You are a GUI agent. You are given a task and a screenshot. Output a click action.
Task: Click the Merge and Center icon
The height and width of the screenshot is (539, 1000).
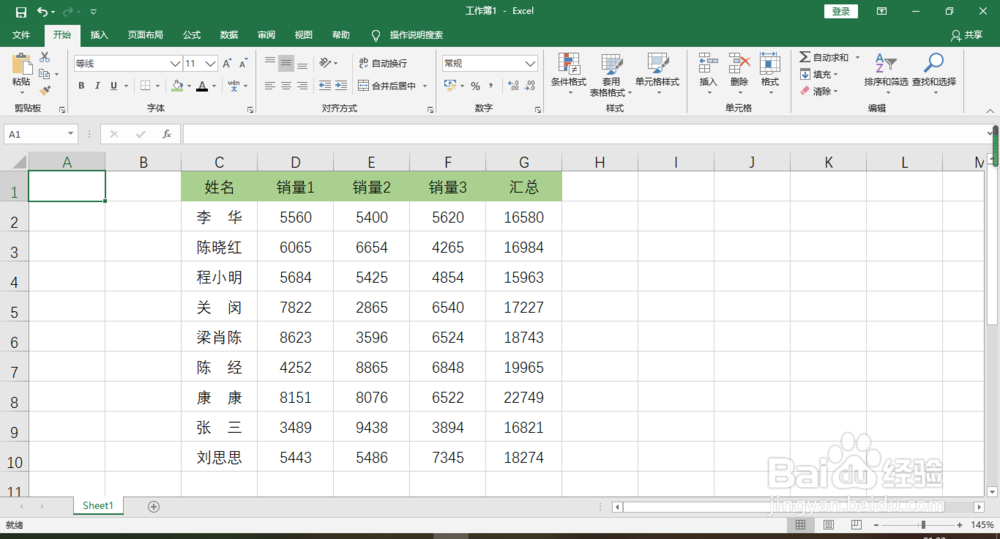(x=364, y=85)
